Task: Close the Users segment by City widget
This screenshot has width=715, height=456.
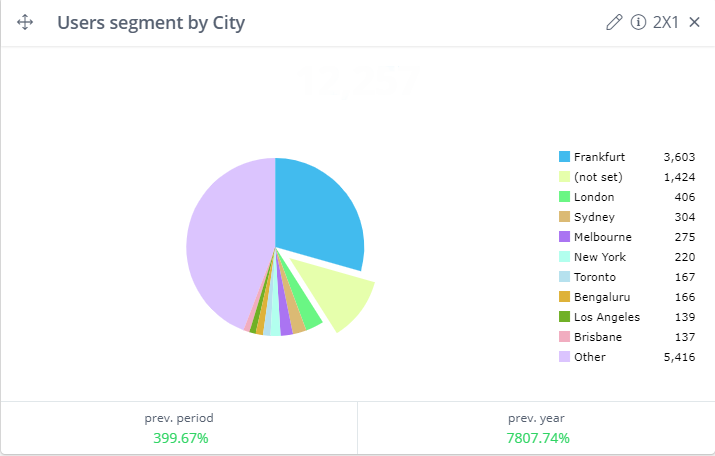Action: click(695, 23)
